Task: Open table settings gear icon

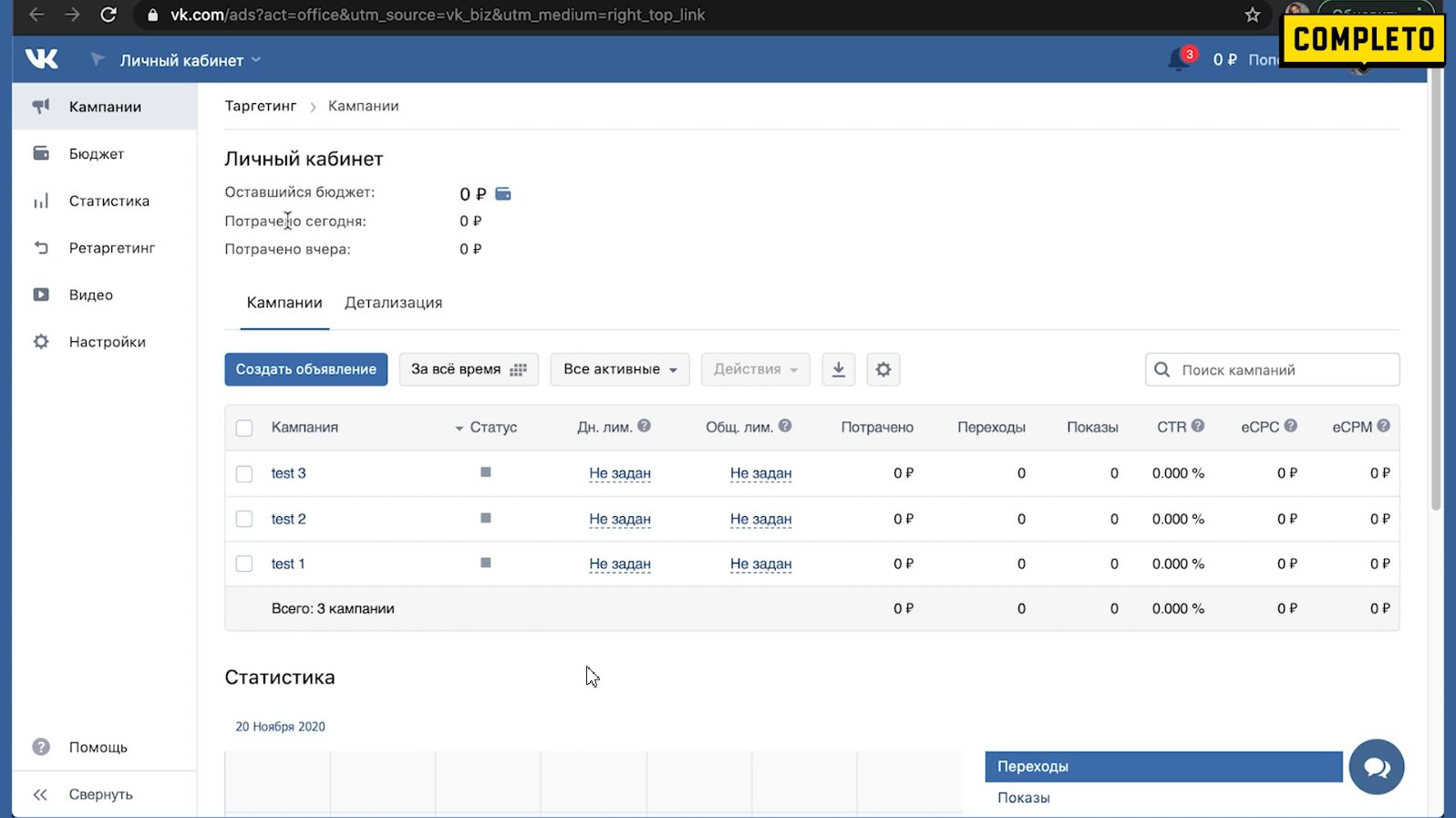Action: 883,369
